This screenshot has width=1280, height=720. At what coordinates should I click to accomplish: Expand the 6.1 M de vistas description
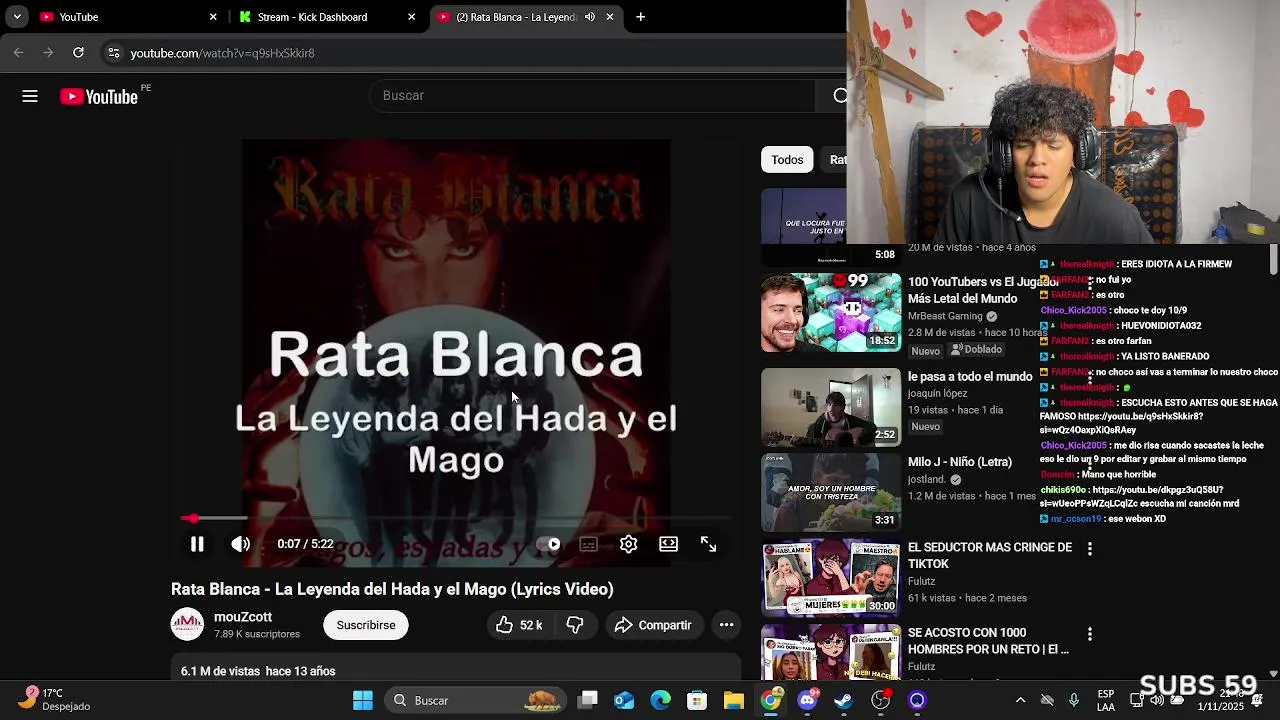pos(456,668)
